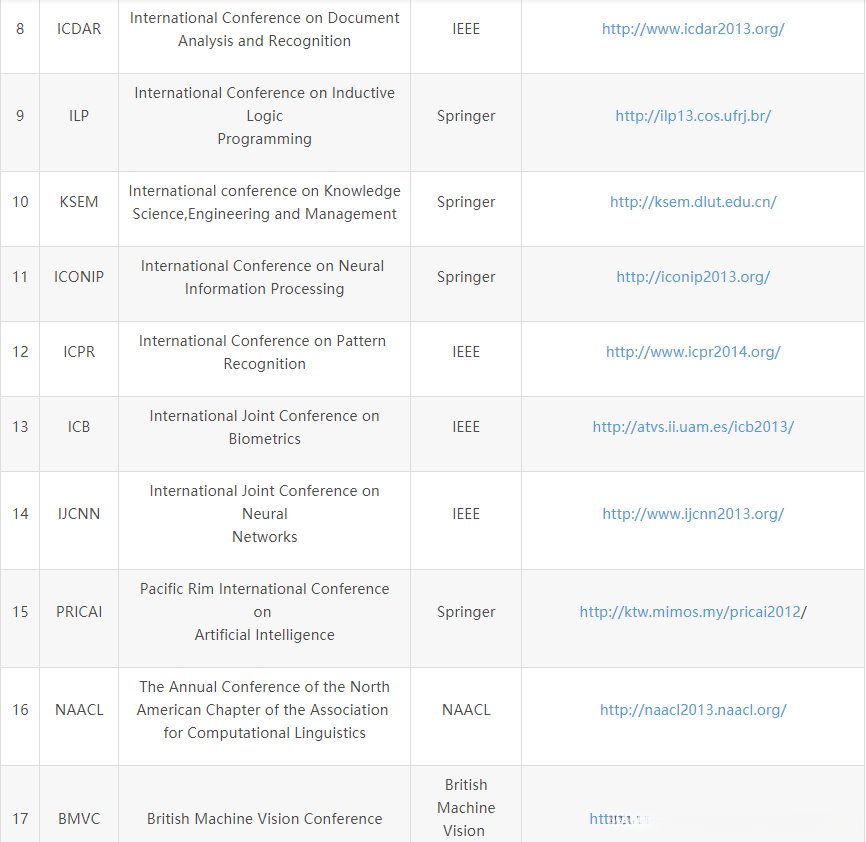Click the International Joint Conference on Biometrics text

pos(265,427)
